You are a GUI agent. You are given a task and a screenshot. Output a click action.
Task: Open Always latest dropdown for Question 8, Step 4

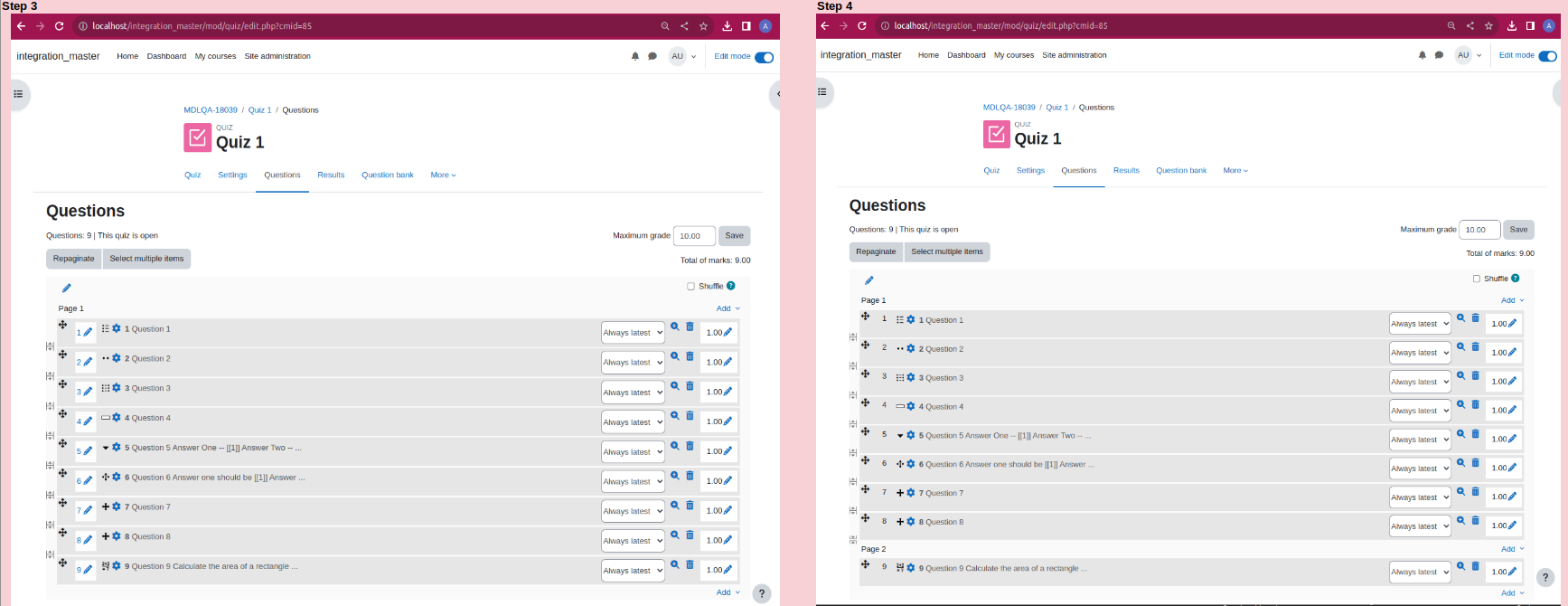click(x=1420, y=526)
